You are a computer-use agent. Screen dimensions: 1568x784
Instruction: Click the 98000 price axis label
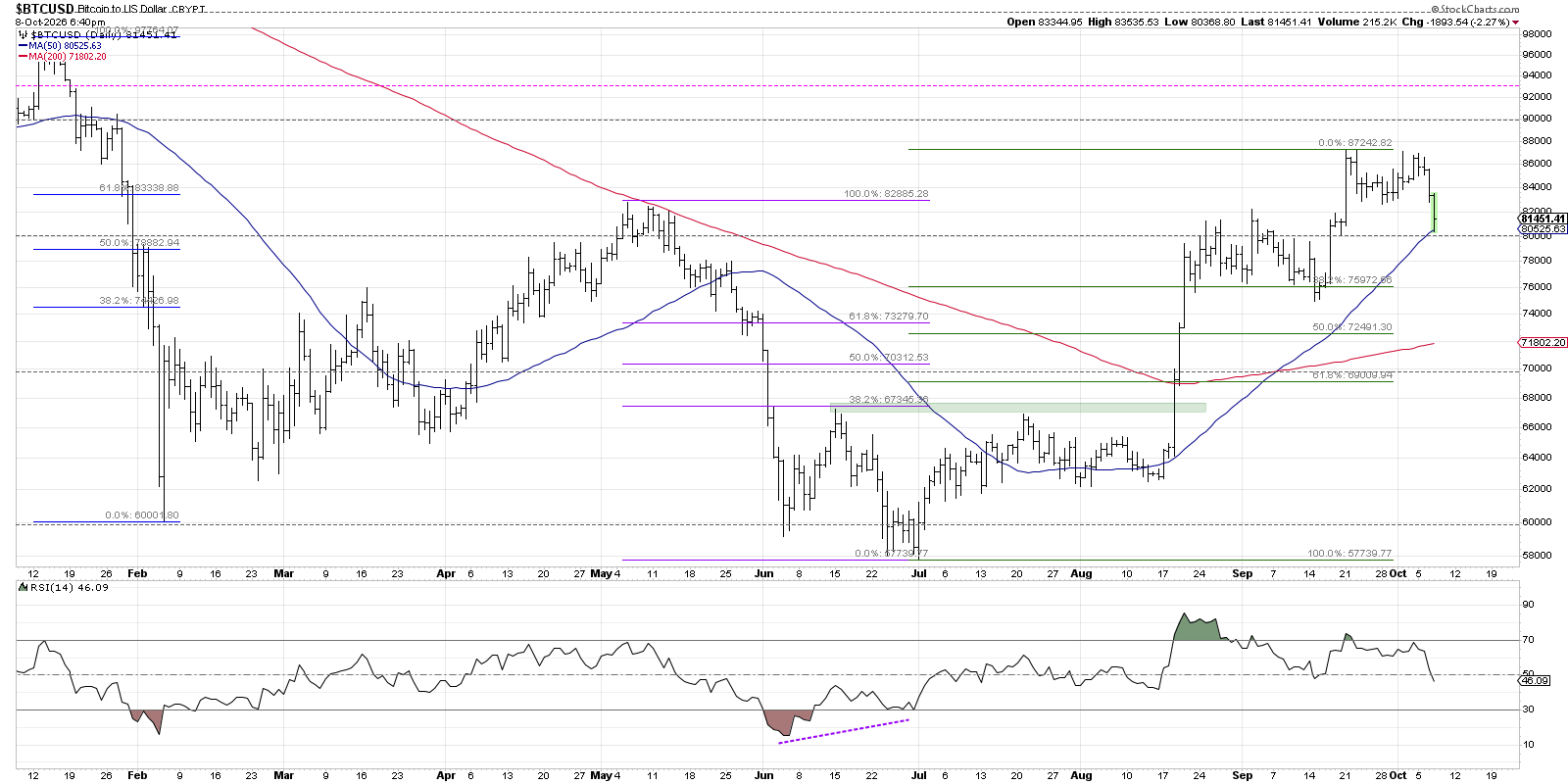[x=1537, y=33]
